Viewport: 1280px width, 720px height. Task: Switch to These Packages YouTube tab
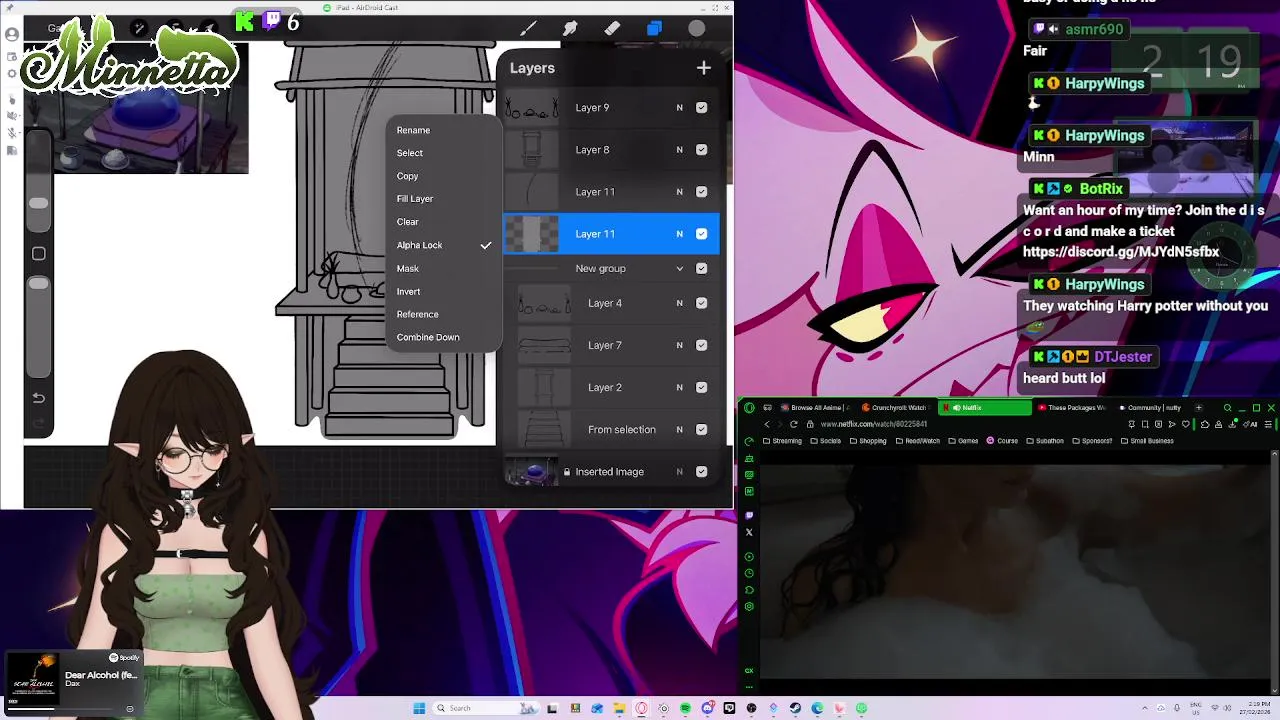pos(1072,408)
